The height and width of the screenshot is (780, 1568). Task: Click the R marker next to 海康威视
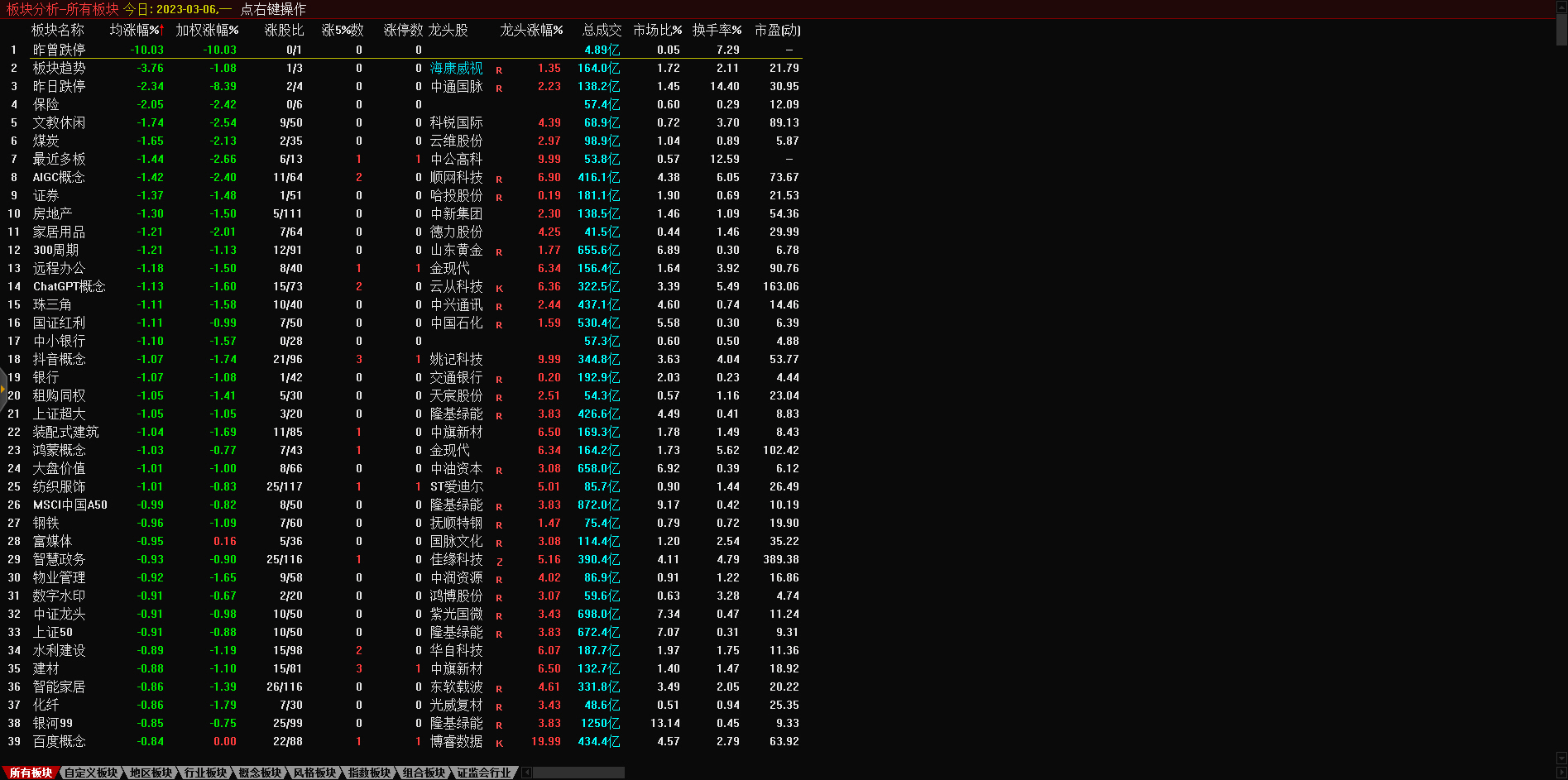point(499,69)
